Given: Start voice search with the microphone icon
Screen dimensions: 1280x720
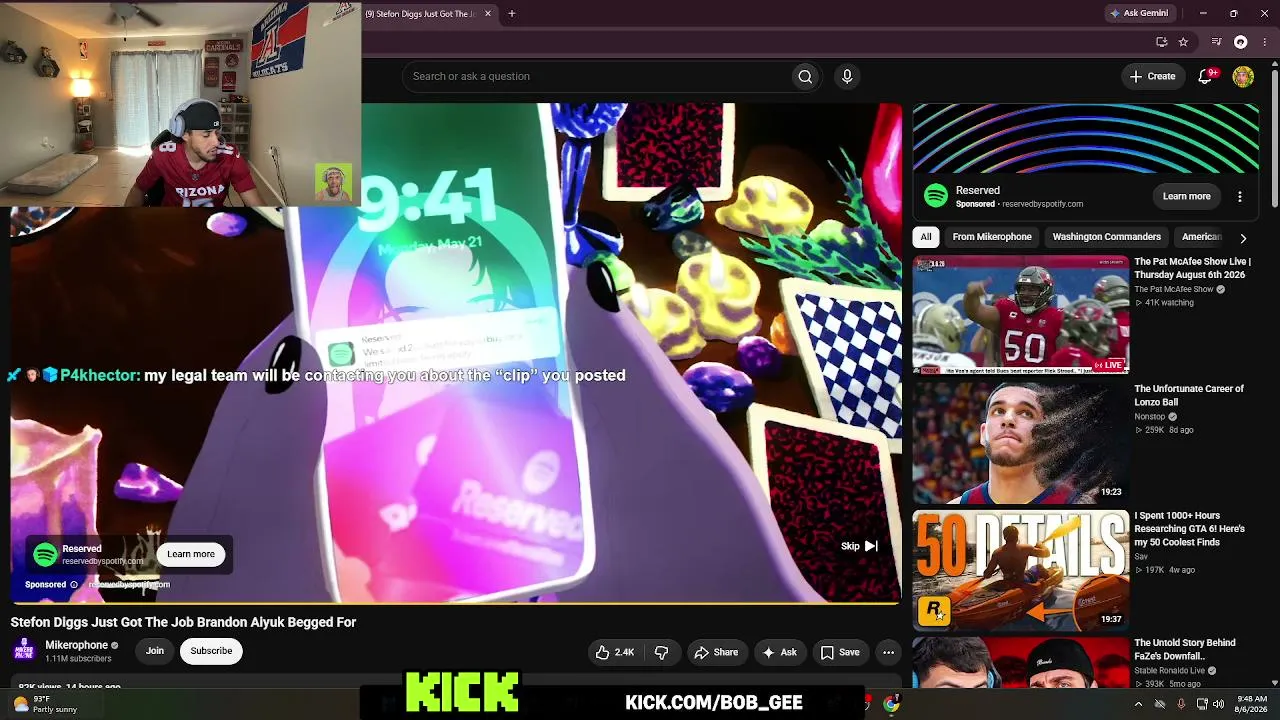Looking at the screenshot, I should (x=847, y=76).
